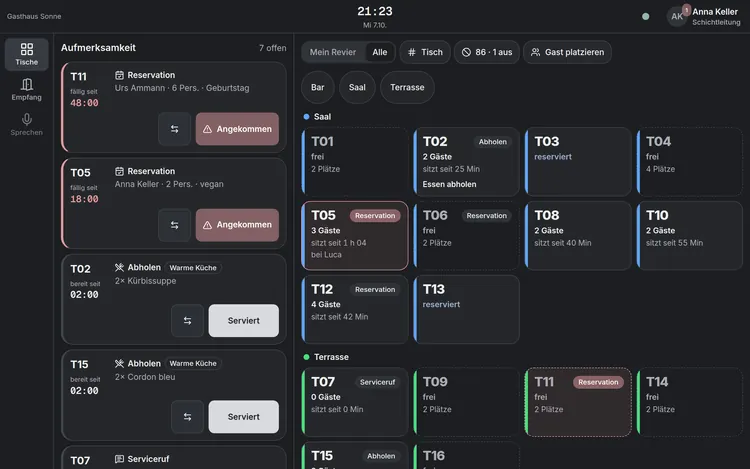
Task: Click the notification badge on avatar
Action: pos(686,10)
